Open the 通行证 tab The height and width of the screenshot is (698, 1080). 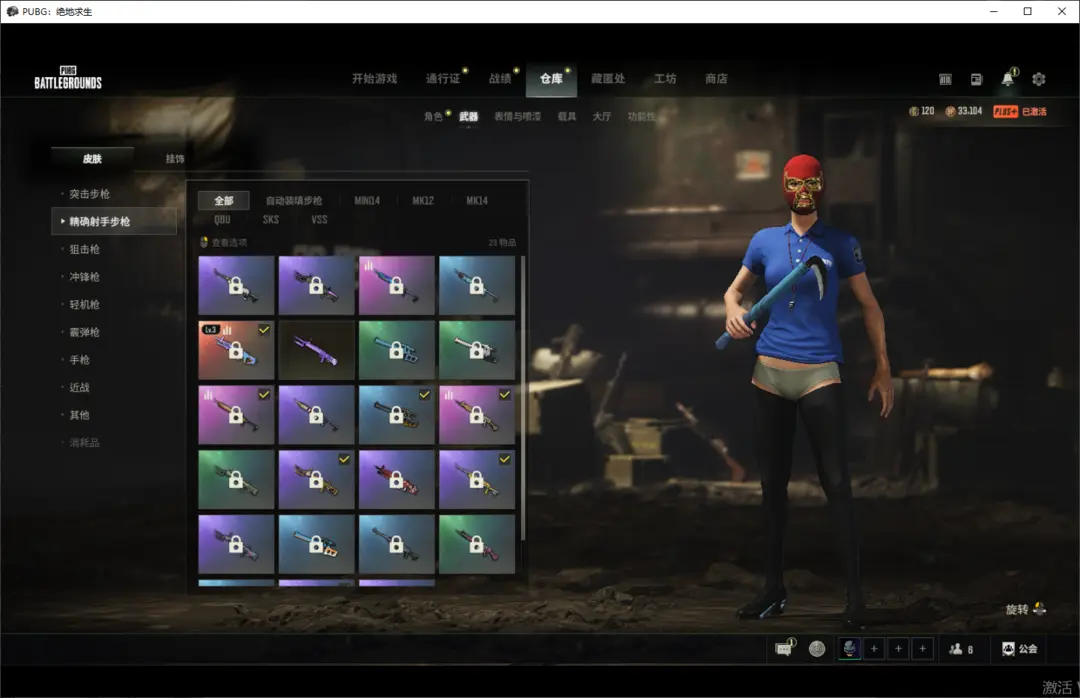(x=443, y=79)
